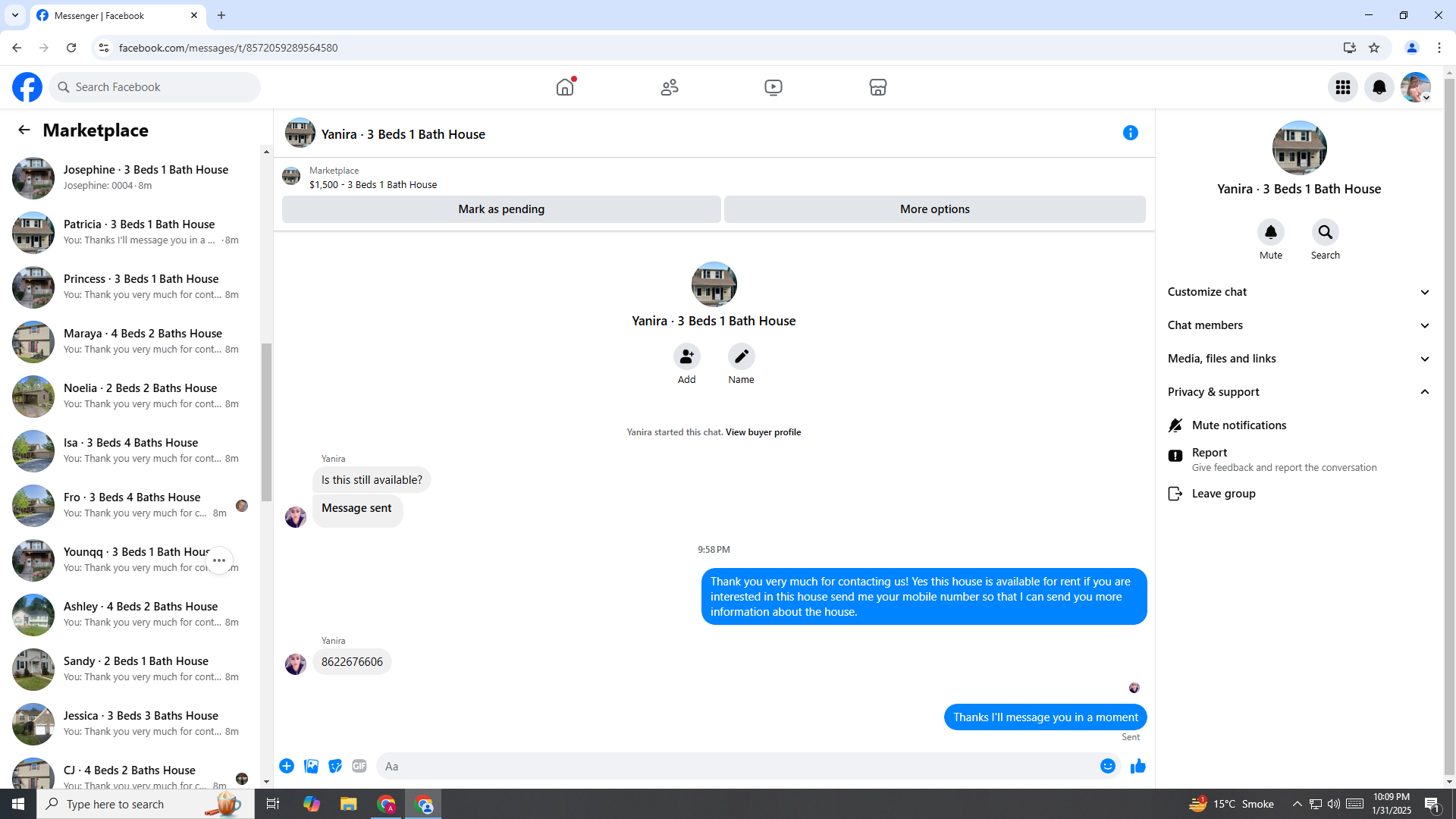
Task: Click the Leave group icon
Action: click(1175, 494)
